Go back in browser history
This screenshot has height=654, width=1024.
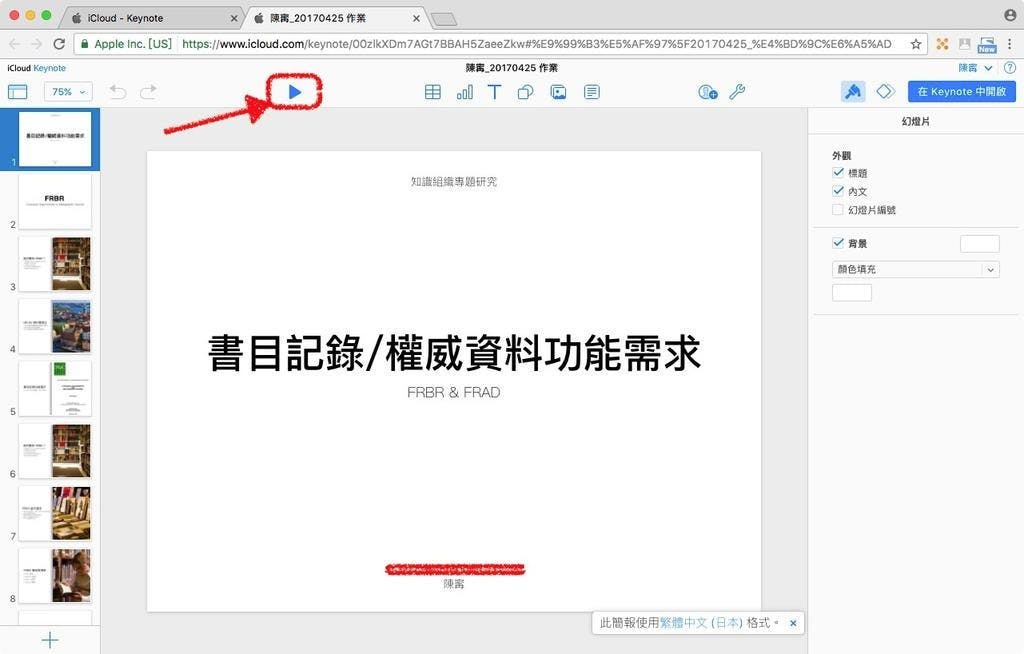(15, 44)
